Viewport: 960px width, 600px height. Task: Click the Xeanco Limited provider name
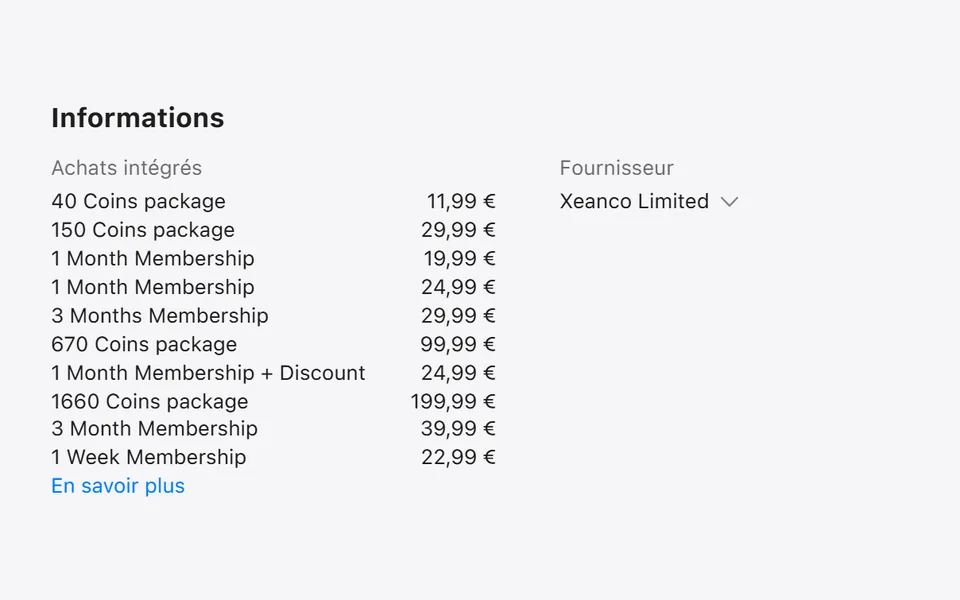(634, 201)
